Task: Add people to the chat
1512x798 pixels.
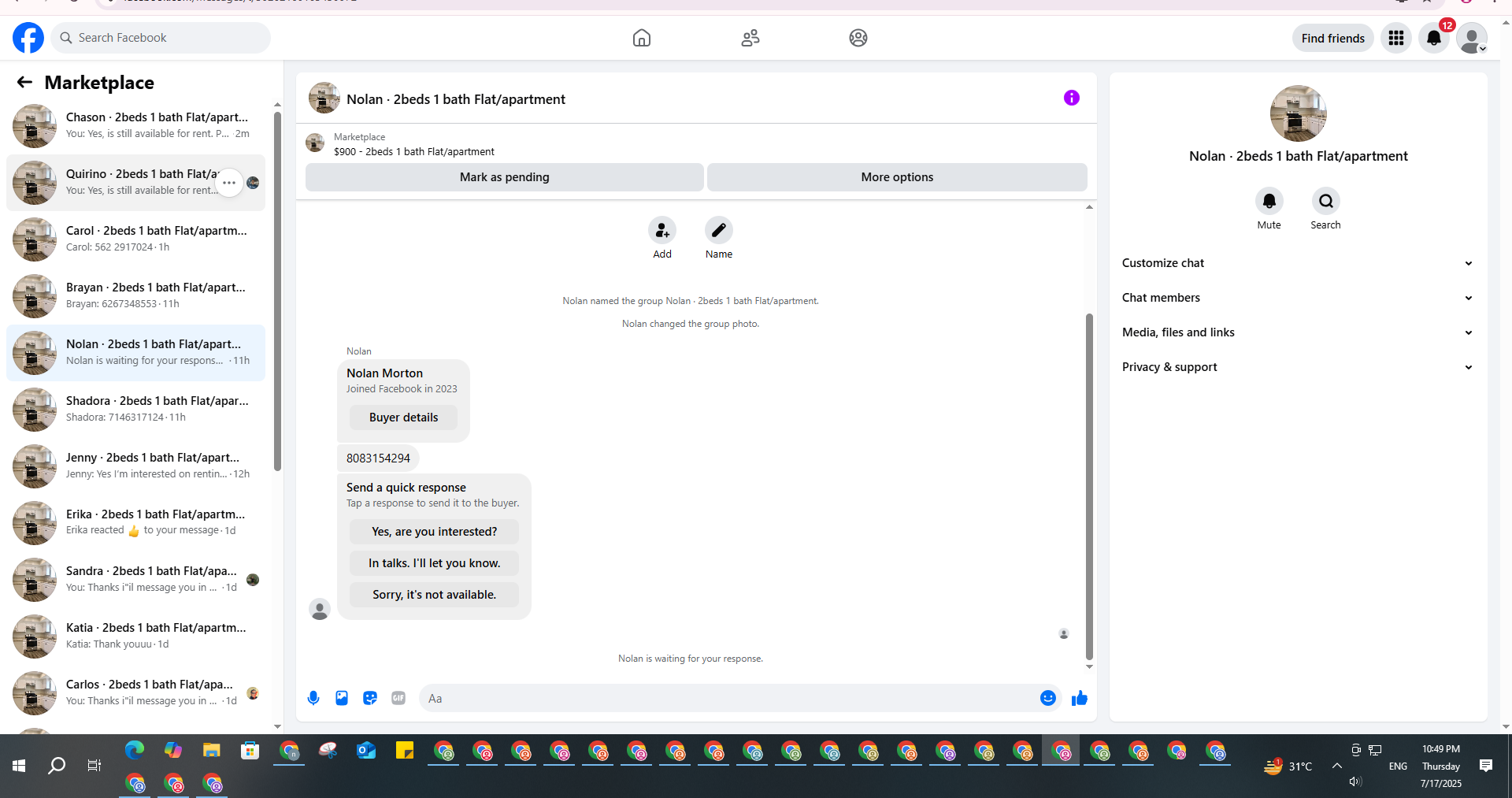Action: 662,230
